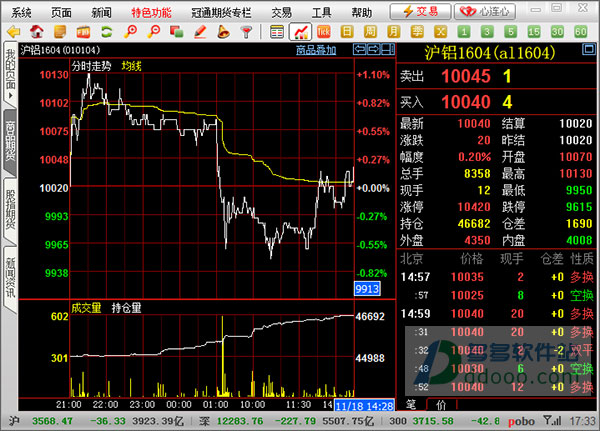Image resolution: width=600 pixels, height=431 pixels.
Task: Click the 均线 legend label
Action: click(132, 66)
